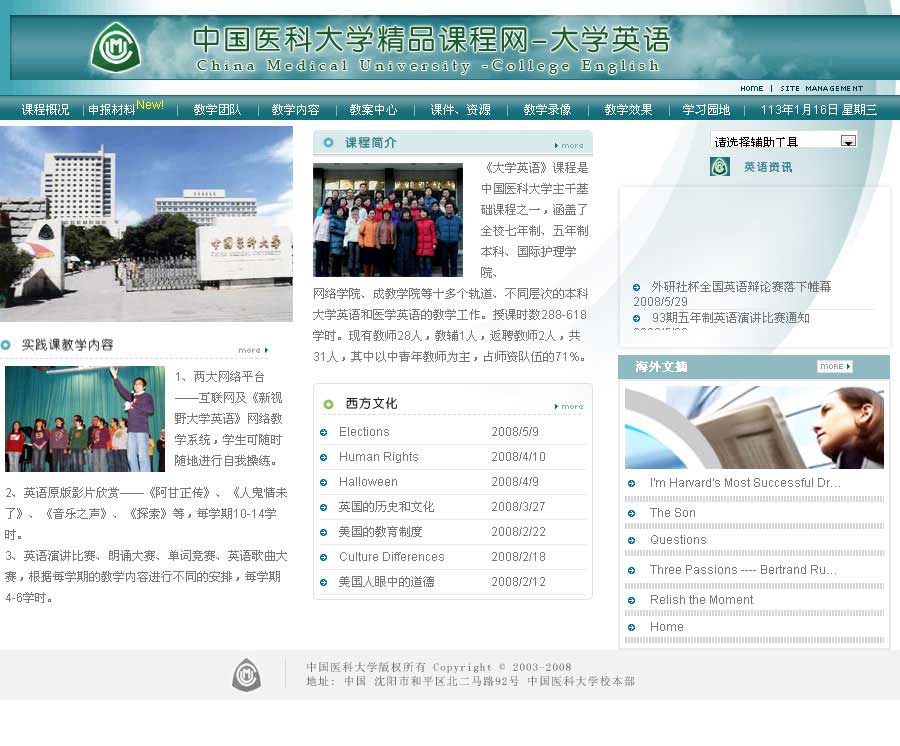Click bullet icon beside Culture Differences
This screenshot has width=900, height=746.
(x=324, y=557)
